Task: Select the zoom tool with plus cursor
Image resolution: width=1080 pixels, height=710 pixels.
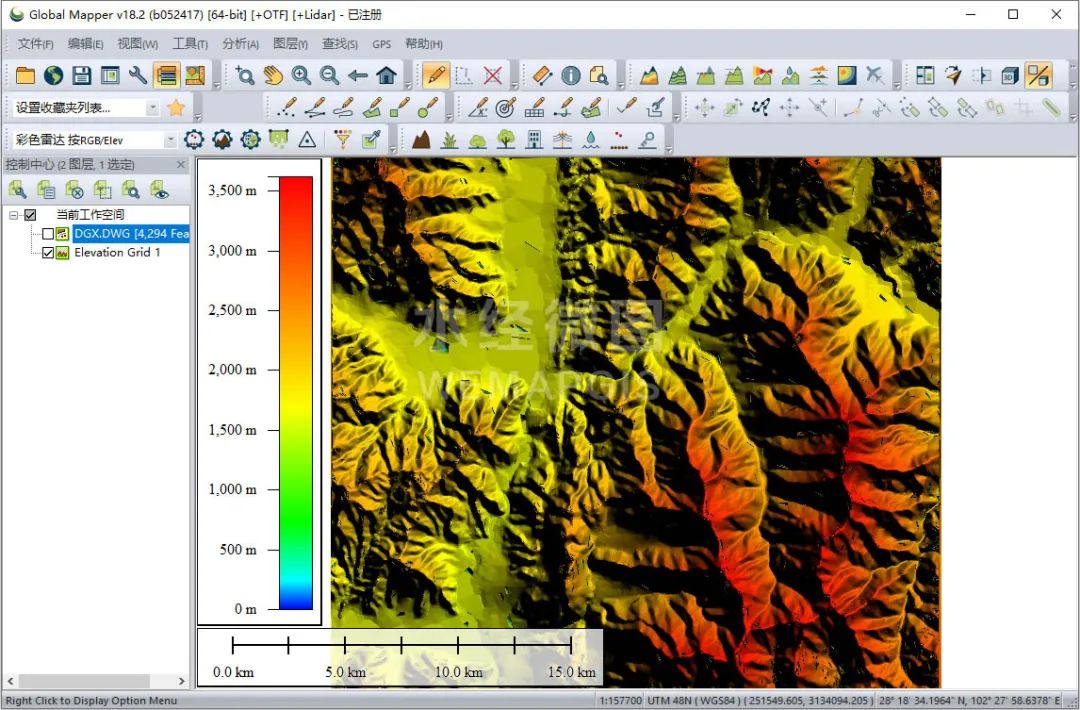Action: (245, 75)
